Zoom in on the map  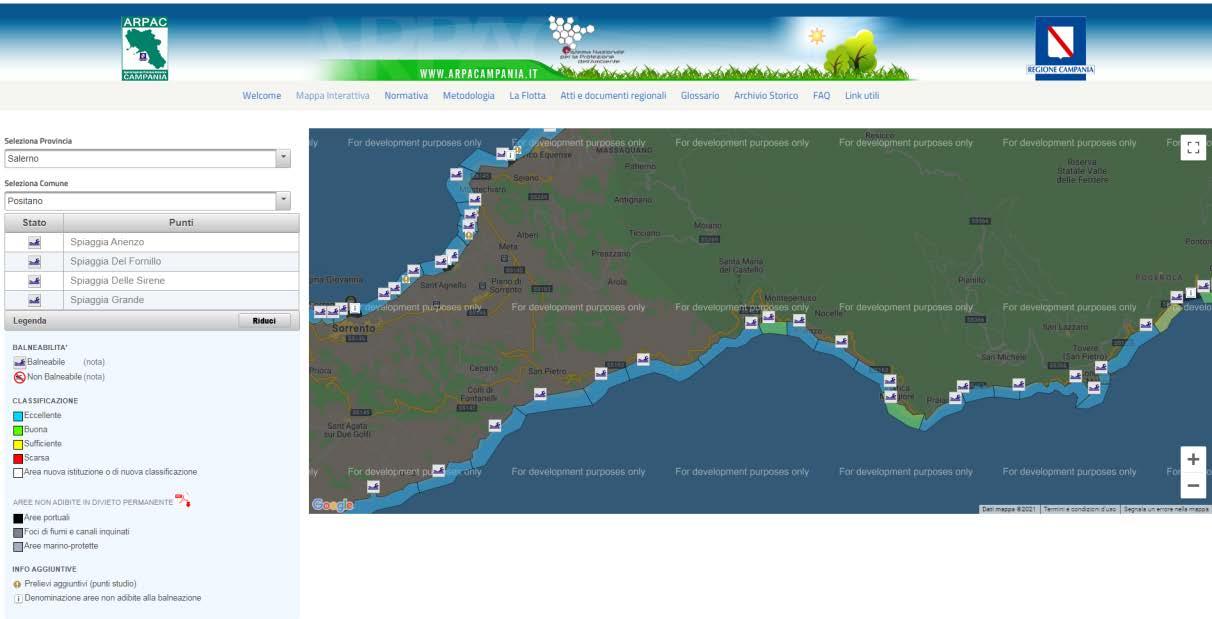click(1193, 459)
